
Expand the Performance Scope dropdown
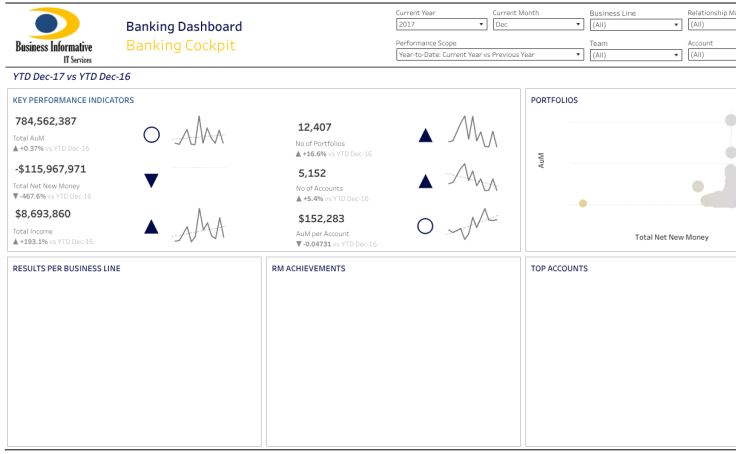(489, 55)
